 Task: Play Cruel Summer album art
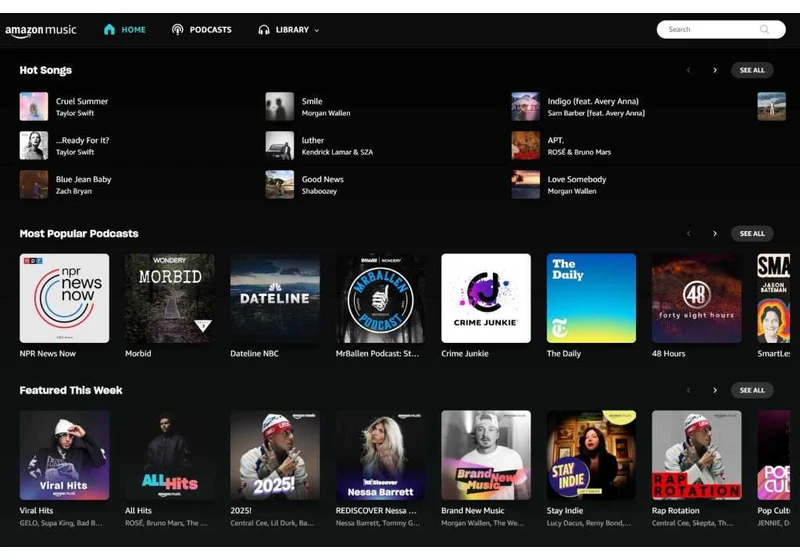(x=34, y=106)
